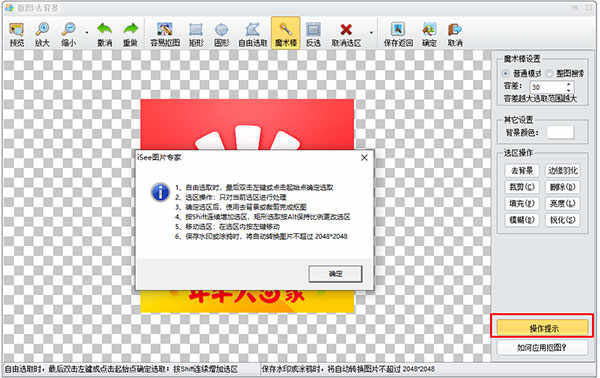The width and height of the screenshot is (600, 378).
Task: Select the second radio option beside 普通模式
Action: (550, 73)
